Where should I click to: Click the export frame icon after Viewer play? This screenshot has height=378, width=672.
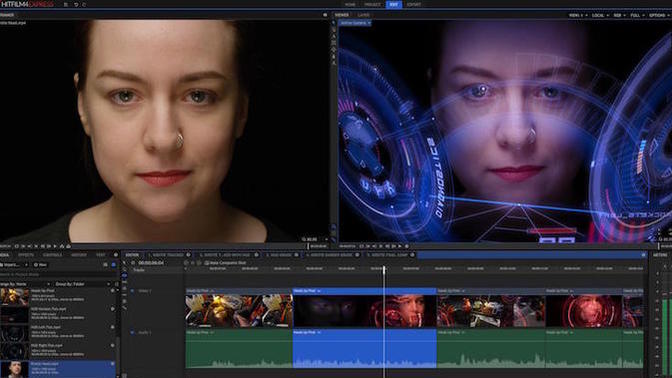tap(407, 246)
